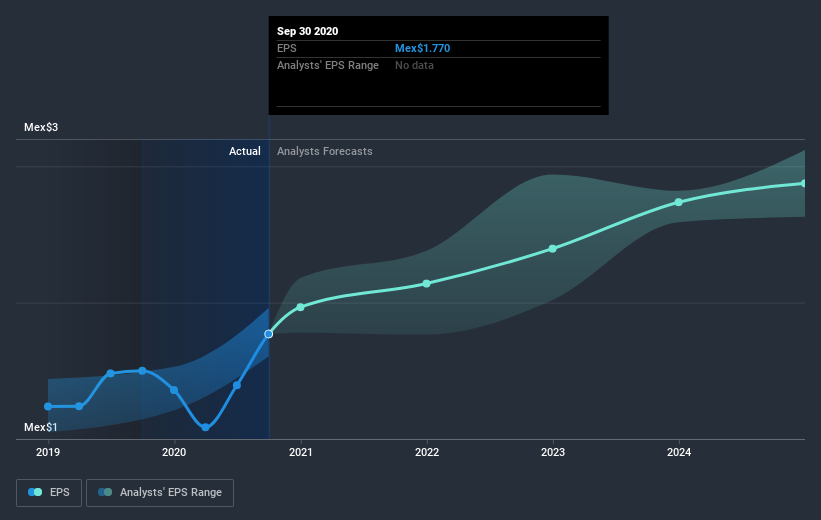821x520 pixels.
Task: Click the EPS data point in mid-2020
Action: 237,385
